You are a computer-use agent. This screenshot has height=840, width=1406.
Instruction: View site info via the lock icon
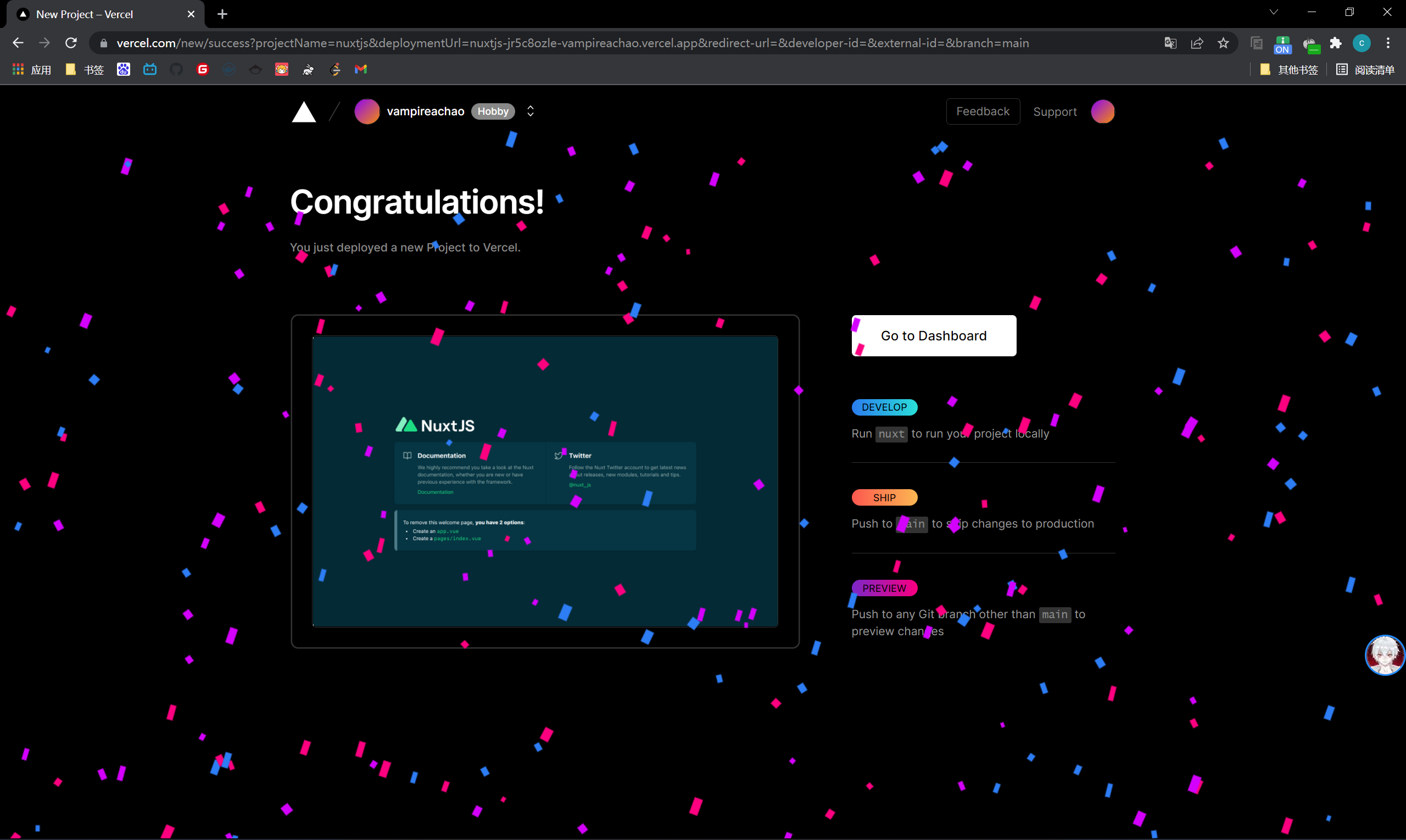click(104, 43)
